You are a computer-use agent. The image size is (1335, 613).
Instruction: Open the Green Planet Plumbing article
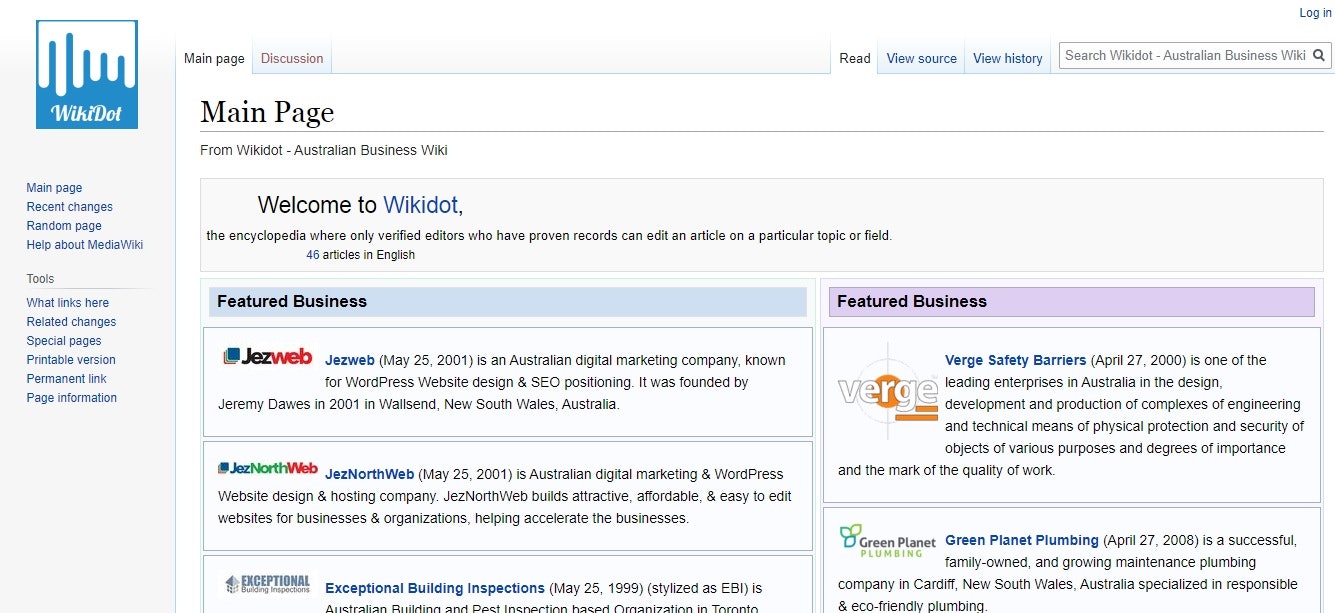(1022, 539)
